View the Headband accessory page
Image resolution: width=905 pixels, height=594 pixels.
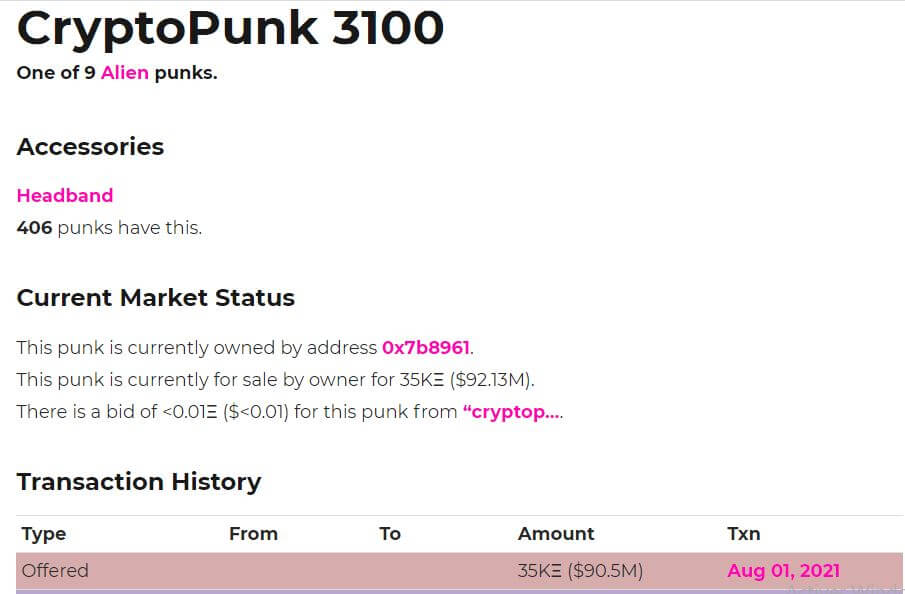tap(64, 195)
